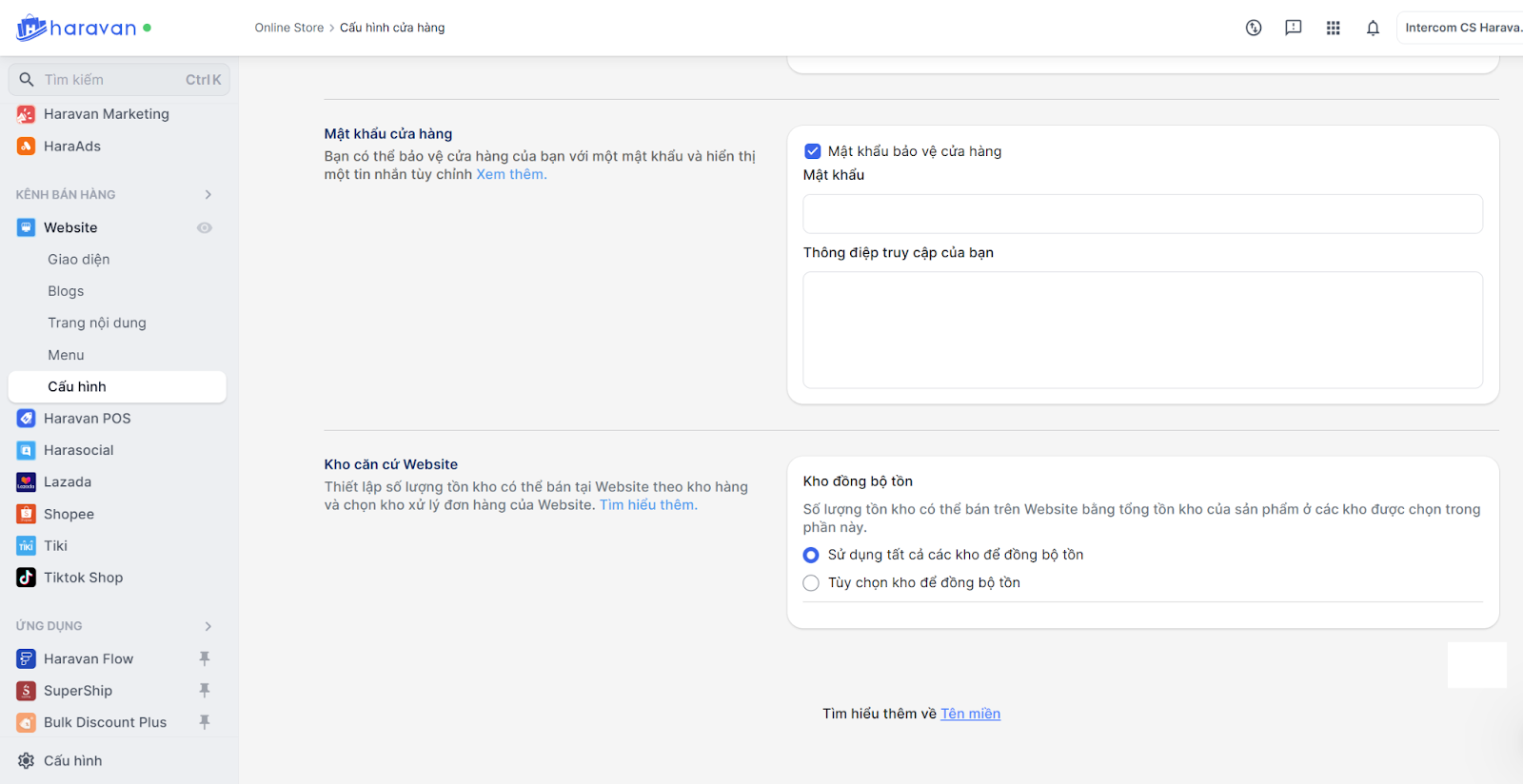The image size is (1523, 784).
Task: Click the Tên miền link
Action: (x=970, y=714)
